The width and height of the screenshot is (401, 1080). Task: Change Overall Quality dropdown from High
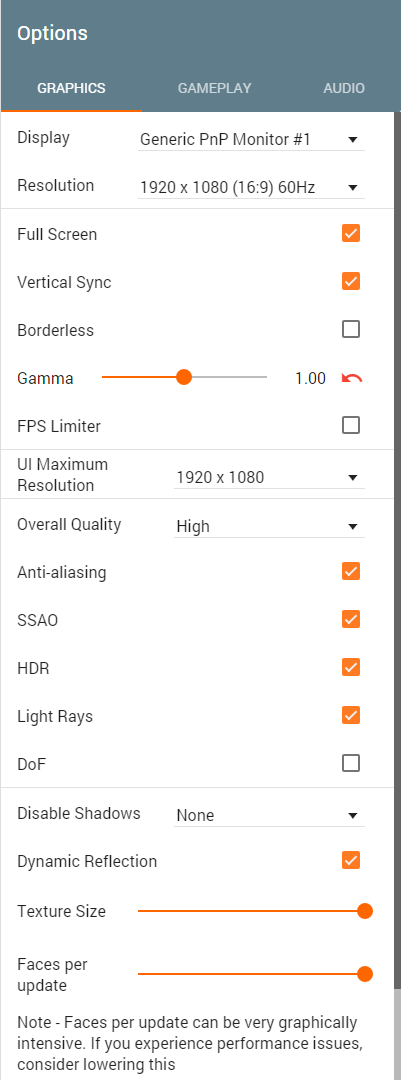point(269,527)
